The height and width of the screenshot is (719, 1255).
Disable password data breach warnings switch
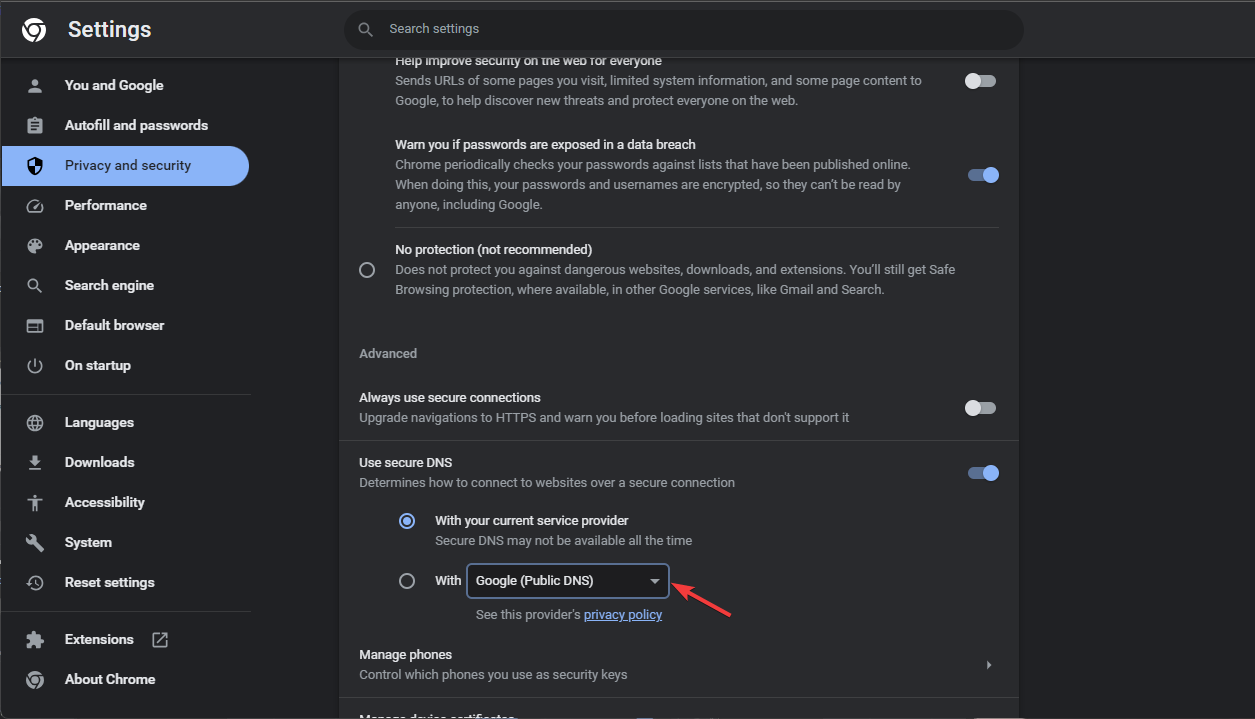983,175
